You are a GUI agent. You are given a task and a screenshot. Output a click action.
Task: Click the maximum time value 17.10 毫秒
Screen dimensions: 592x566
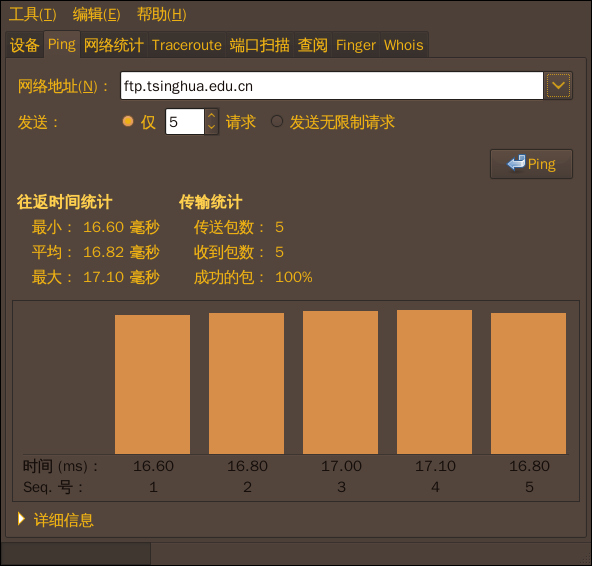tap(121, 278)
